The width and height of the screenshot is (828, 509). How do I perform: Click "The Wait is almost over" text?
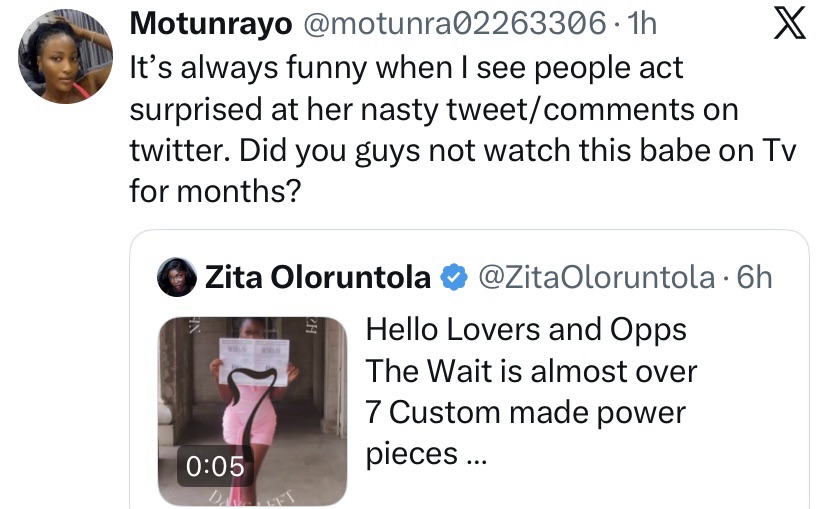[531, 371]
